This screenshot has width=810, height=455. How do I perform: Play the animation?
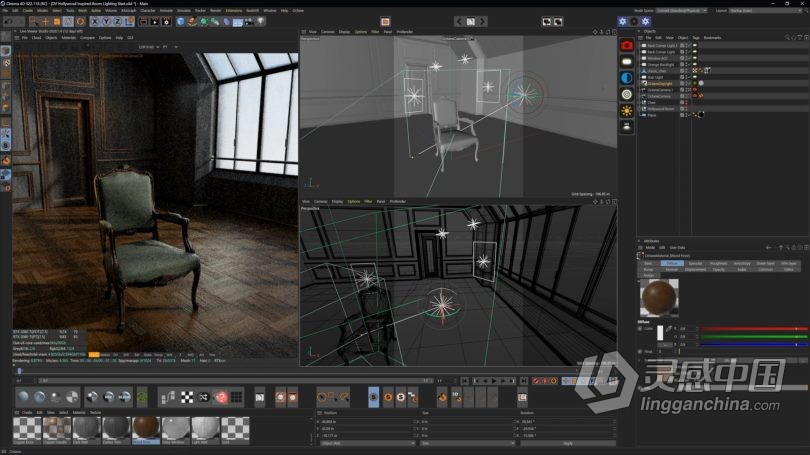(x=494, y=381)
